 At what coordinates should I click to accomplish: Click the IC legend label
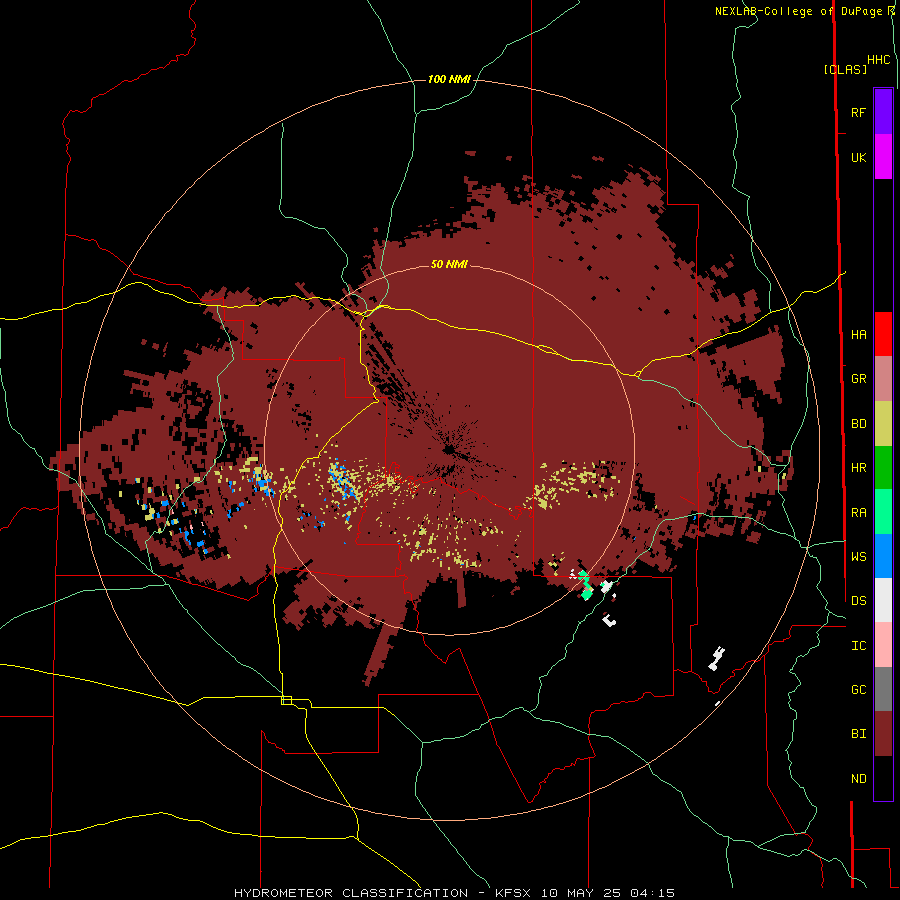[x=858, y=645]
